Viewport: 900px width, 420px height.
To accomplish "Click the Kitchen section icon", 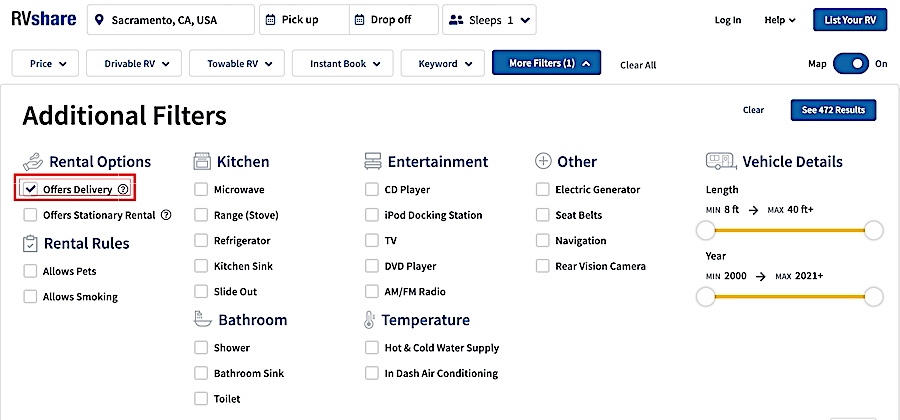I will click(x=201, y=161).
